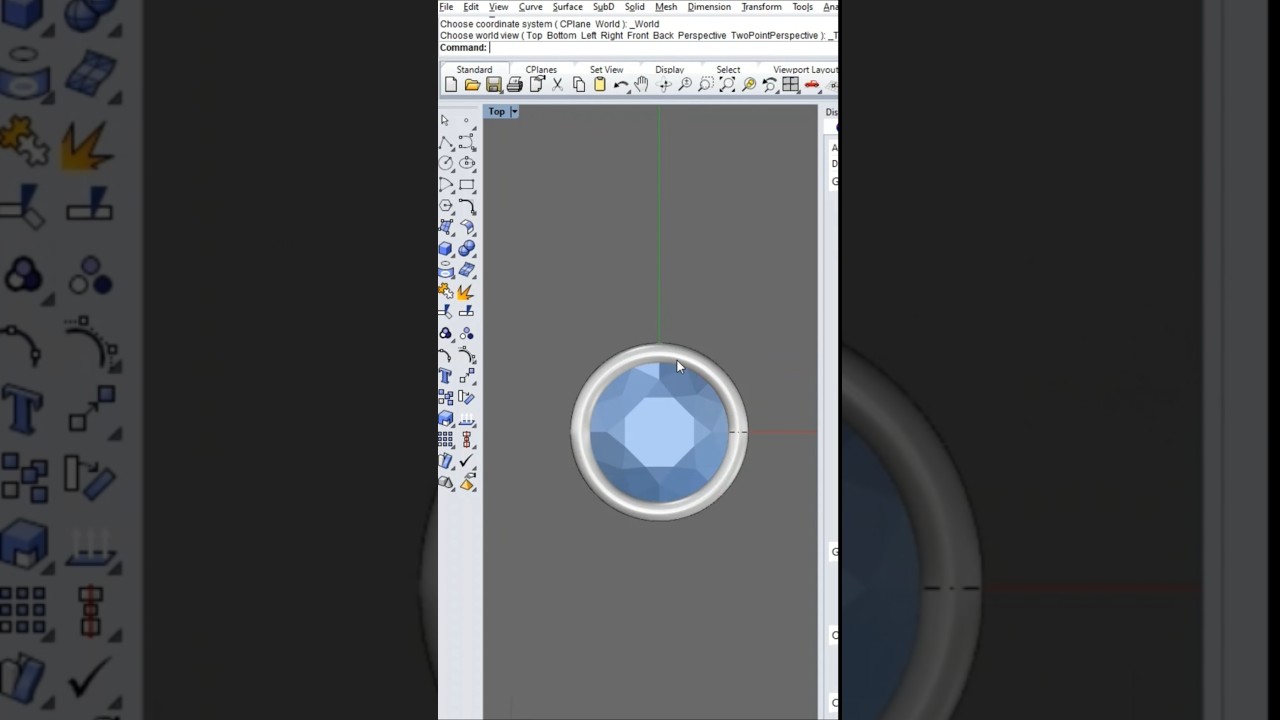This screenshot has width=1280, height=720.
Task: Open a file with the folder icon
Action: pos(472,85)
